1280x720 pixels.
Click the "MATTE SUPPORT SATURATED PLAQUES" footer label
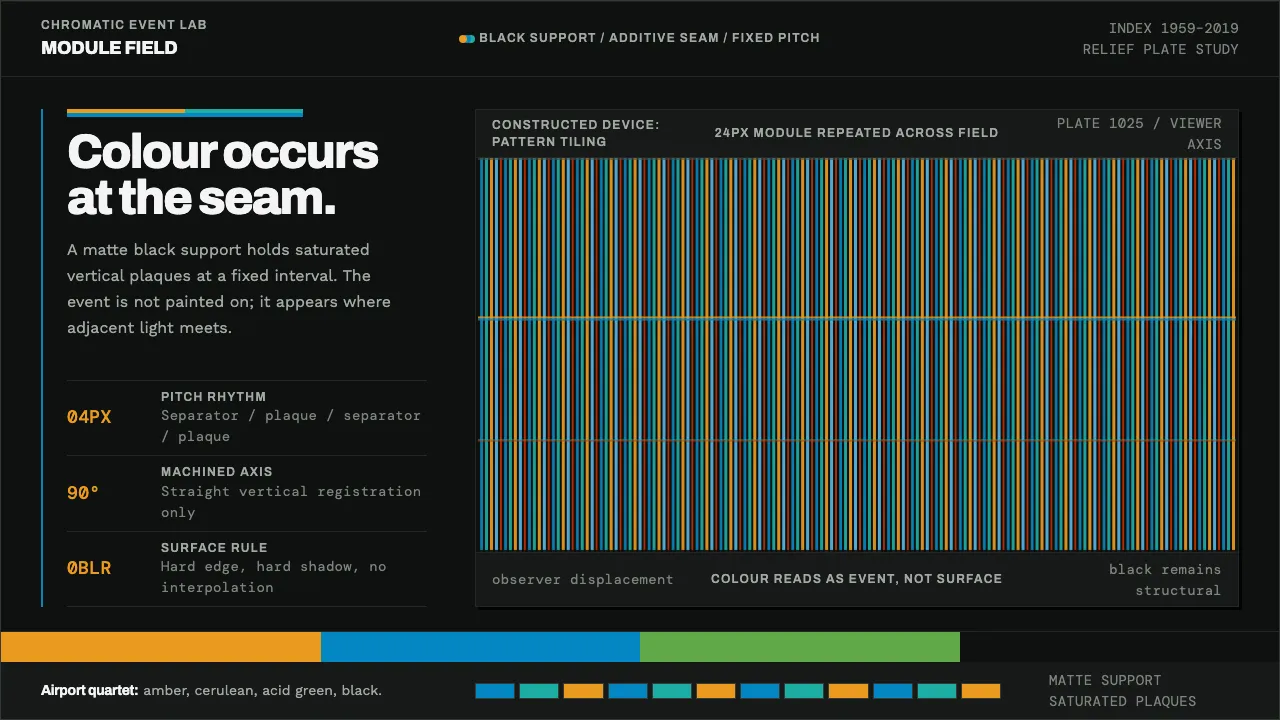point(1122,691)
